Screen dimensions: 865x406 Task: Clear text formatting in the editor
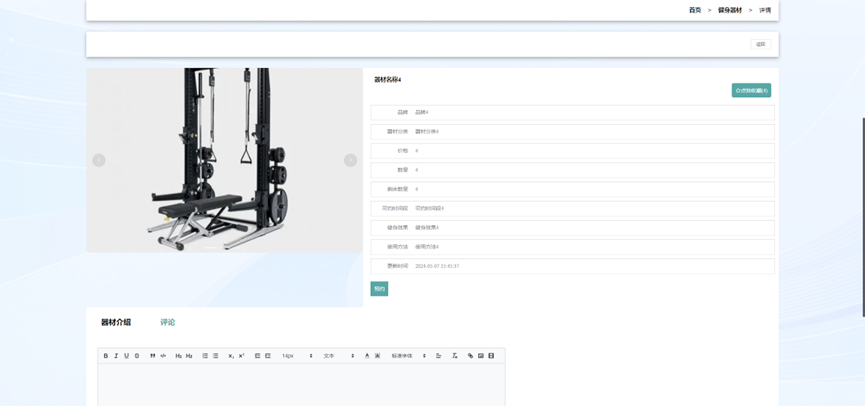click(x=455, y=356)
